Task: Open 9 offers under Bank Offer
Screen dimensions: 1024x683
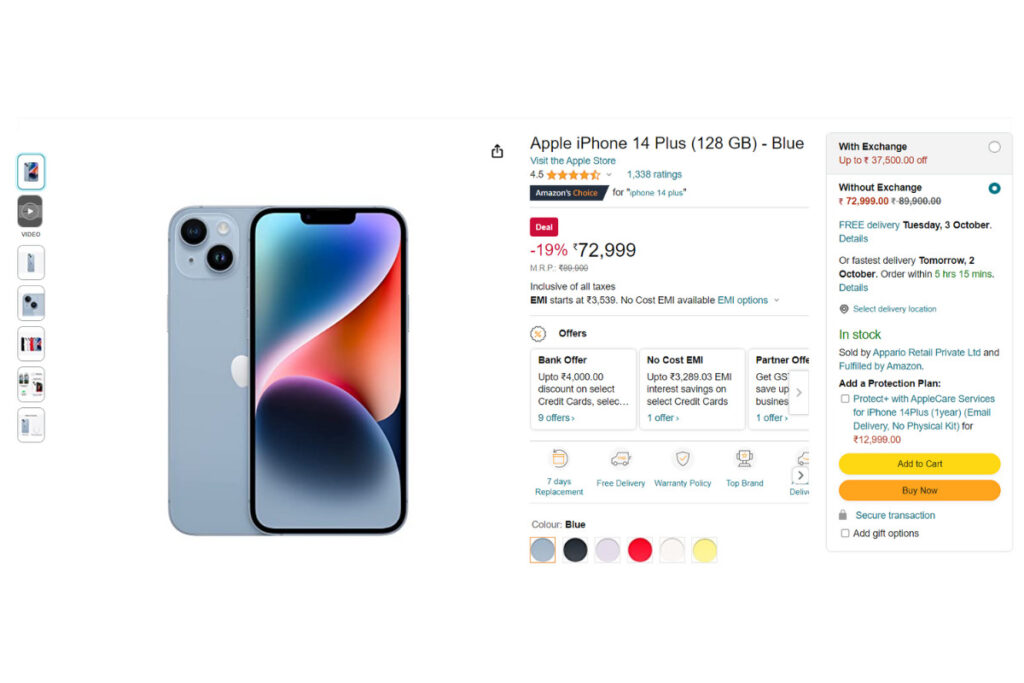Action: (556, 418)
